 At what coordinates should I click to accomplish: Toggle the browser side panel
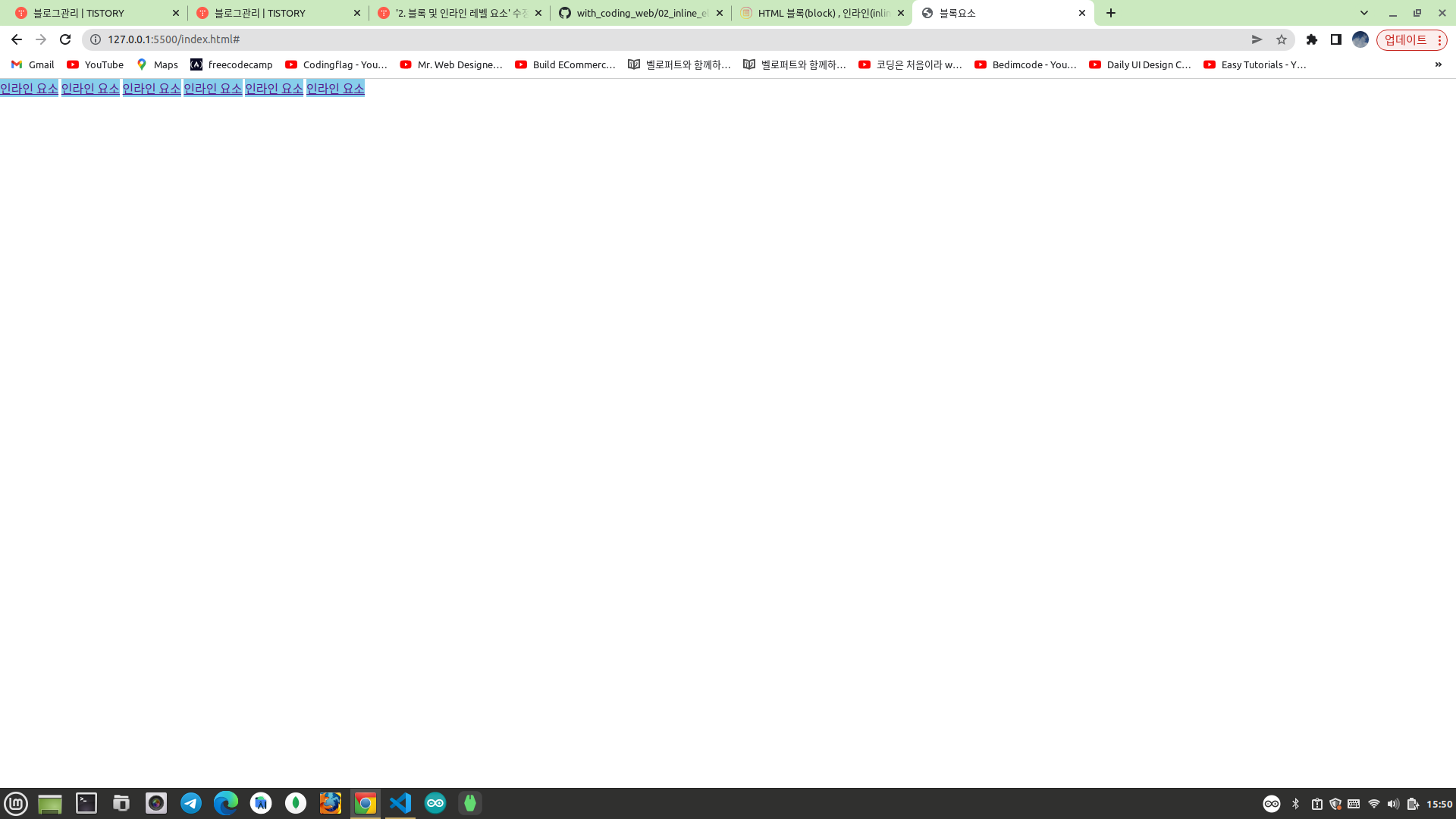click(1336, 39)
